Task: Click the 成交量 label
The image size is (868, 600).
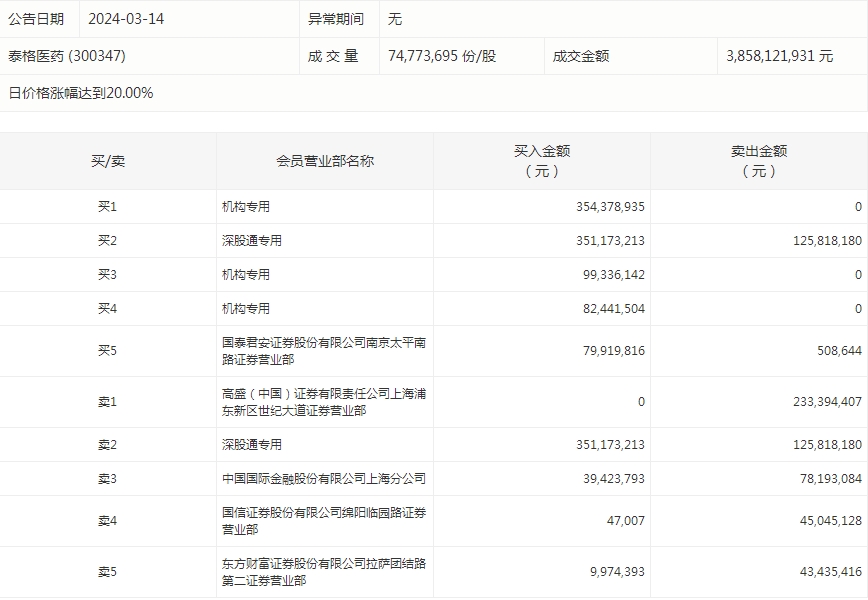Action: click(x=333, y=56)
